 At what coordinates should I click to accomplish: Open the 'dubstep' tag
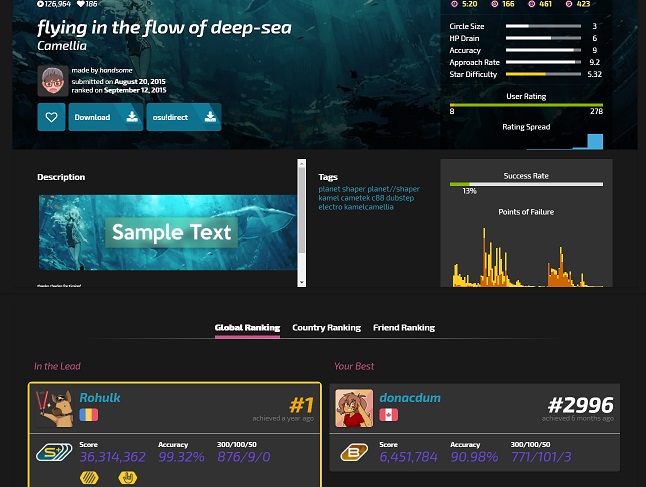(400, 198)
